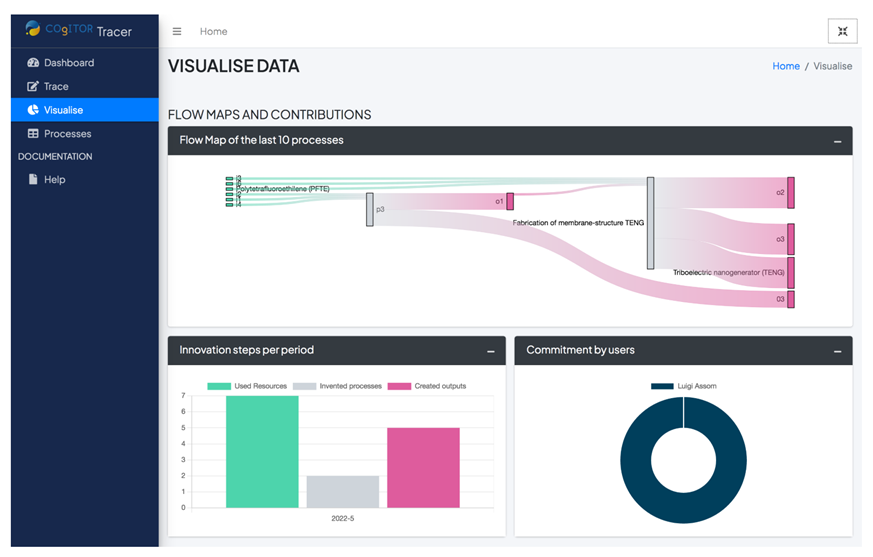
Task: Click the Home link in top navbar
Action: (213, 31)
